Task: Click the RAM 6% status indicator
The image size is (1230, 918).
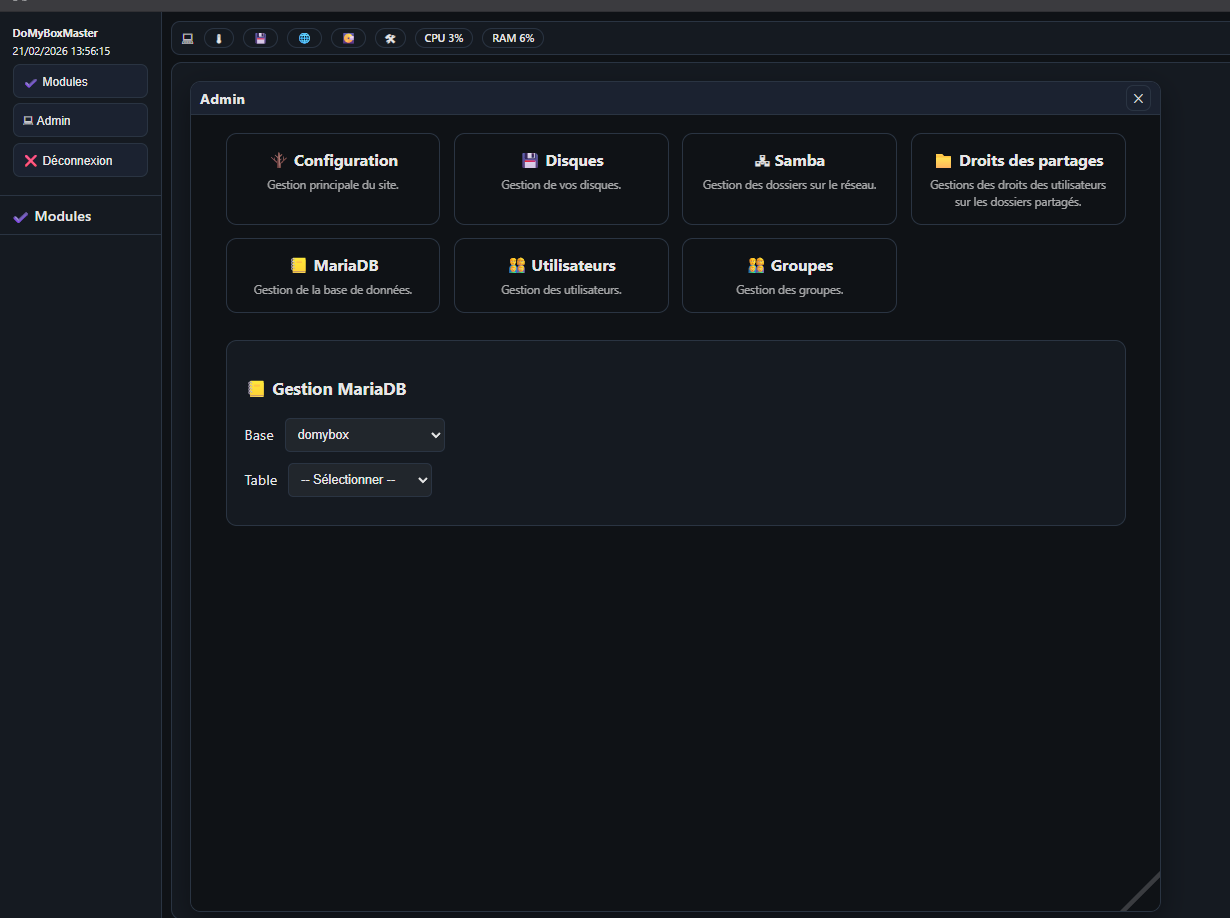Action: [513, 38]
